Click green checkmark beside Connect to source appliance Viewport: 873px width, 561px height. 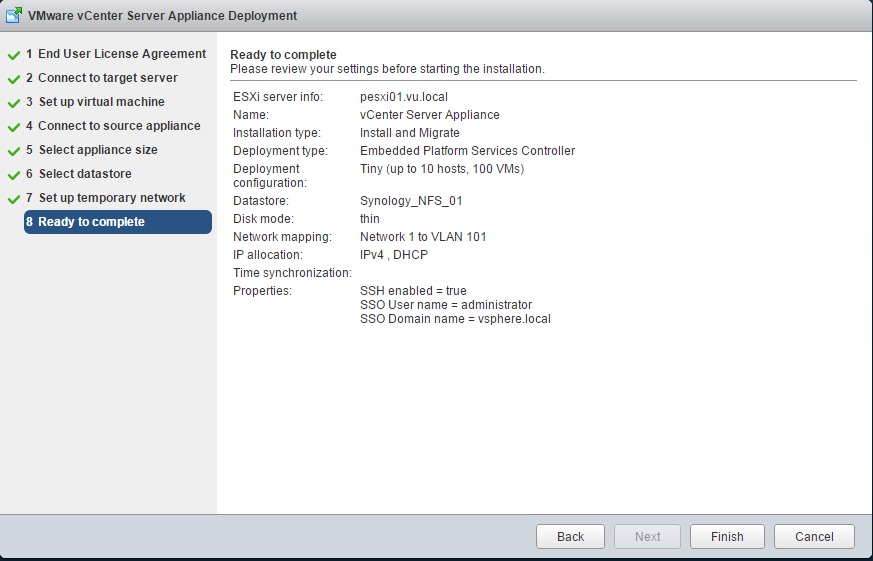(x=14, y=127)
